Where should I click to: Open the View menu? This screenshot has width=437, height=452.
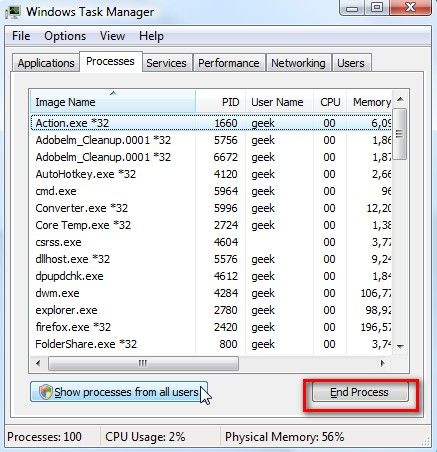(112, 36)
